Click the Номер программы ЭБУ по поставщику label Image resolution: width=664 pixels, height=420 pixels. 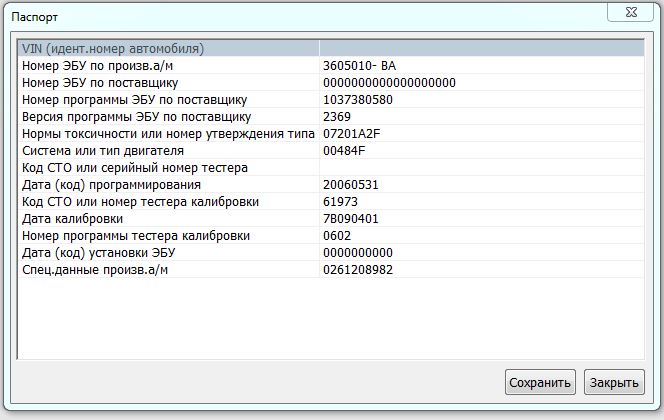[134, 100]
